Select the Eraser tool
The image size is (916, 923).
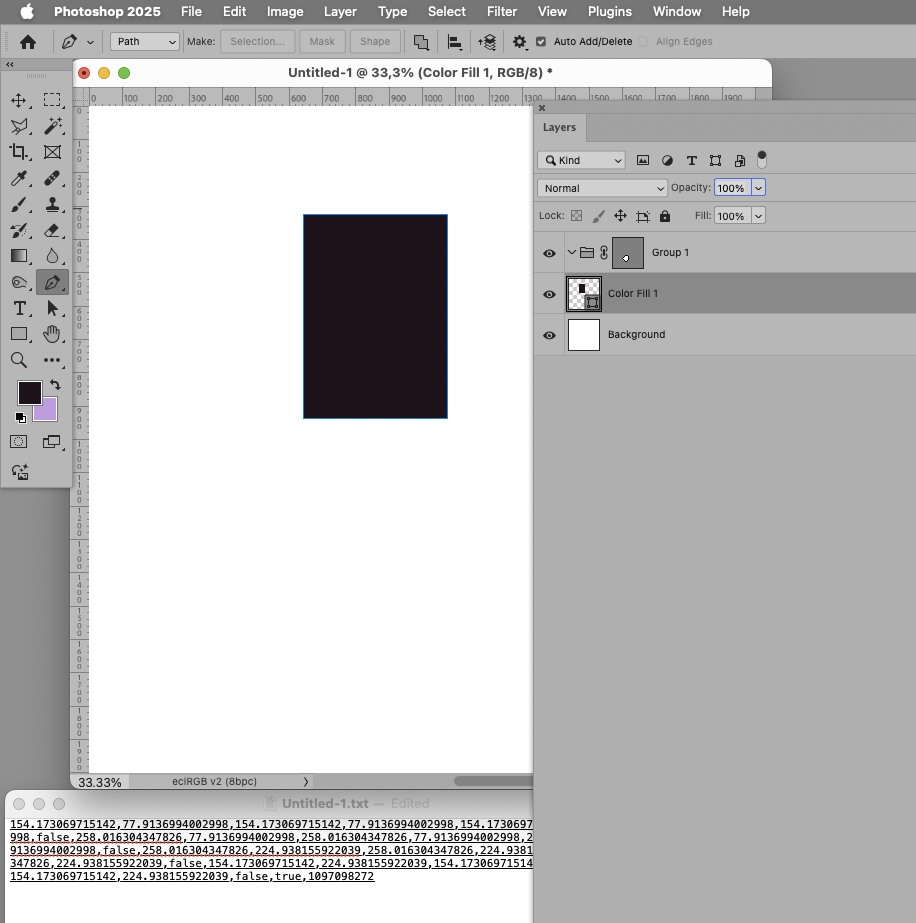click(52, 229)
